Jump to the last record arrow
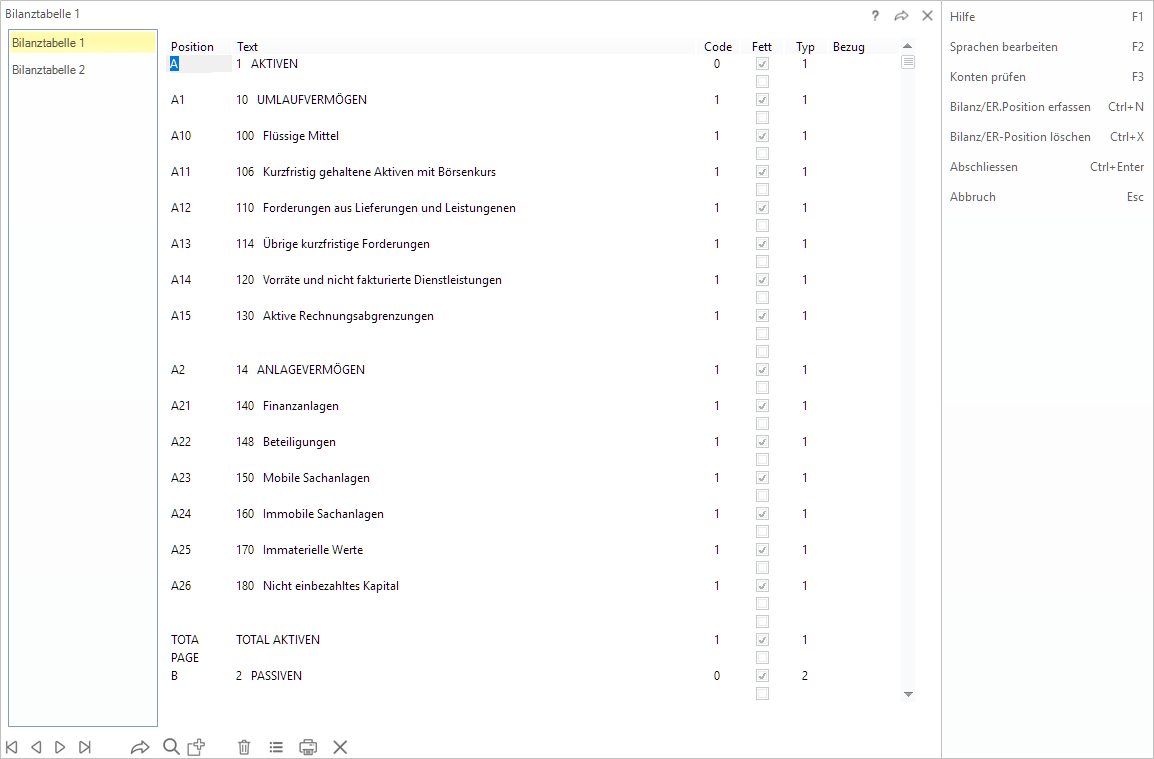Image resolution: width=1154 pixels, height=759 pixels. coord(85,747)
